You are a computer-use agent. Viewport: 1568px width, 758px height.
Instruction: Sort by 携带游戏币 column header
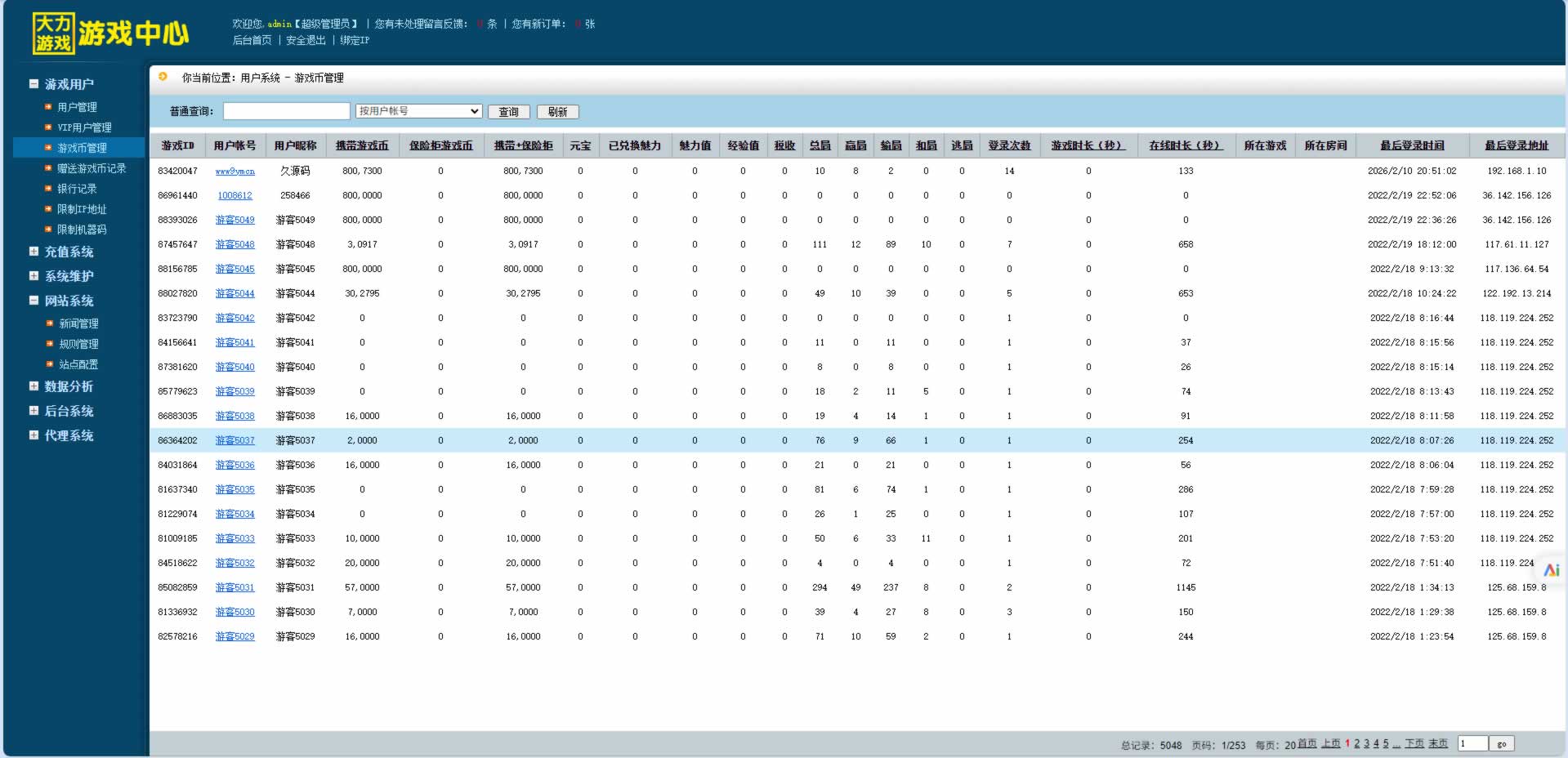[x=362, y=145]
